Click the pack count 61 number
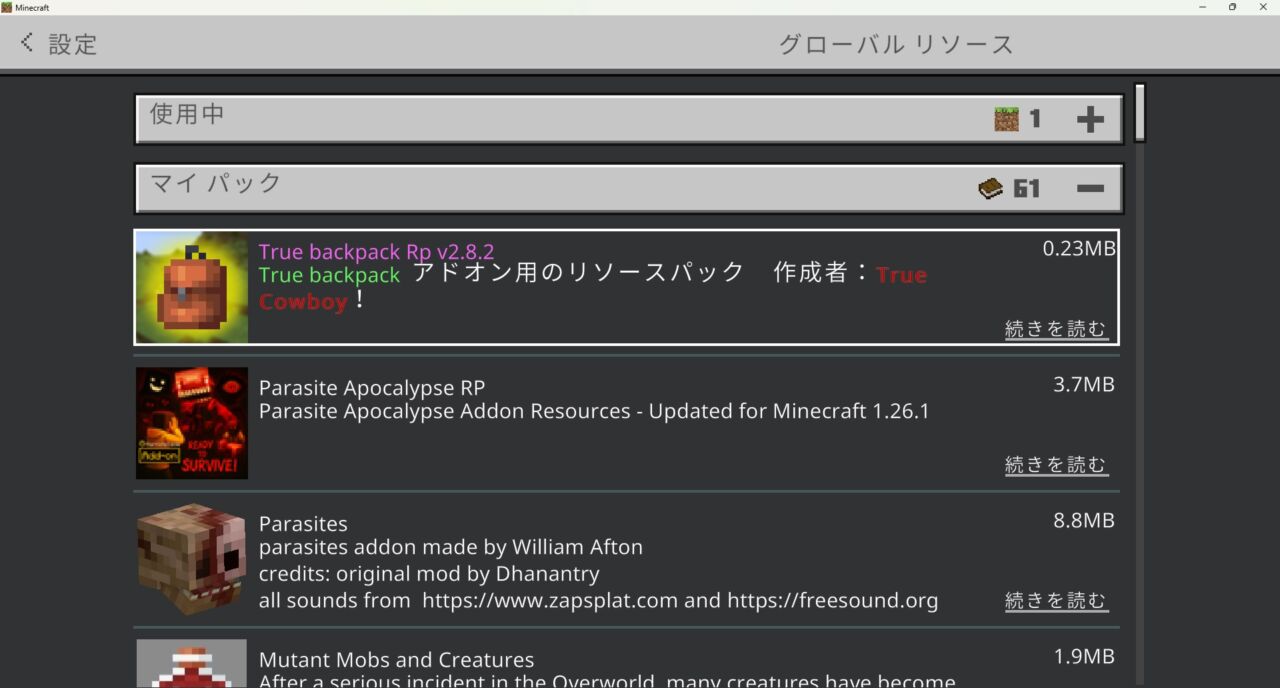The image size is (1280, 688). tap(1027, 188)
